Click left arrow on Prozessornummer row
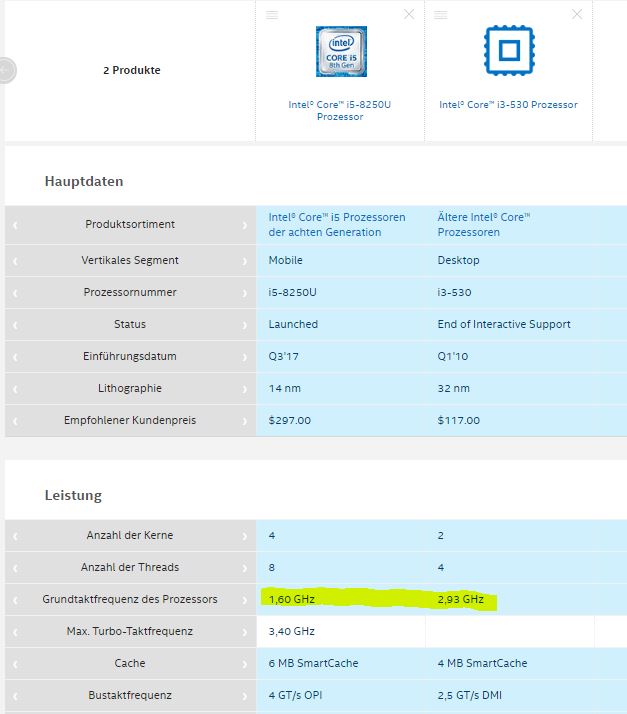Image resolution: width=627 pixels, height=714 pixels. (x=15, y=293)
